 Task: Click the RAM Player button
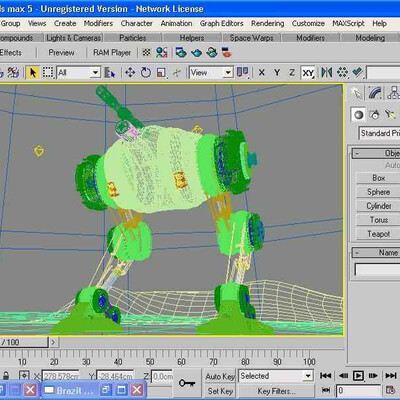tap(112, 53)
